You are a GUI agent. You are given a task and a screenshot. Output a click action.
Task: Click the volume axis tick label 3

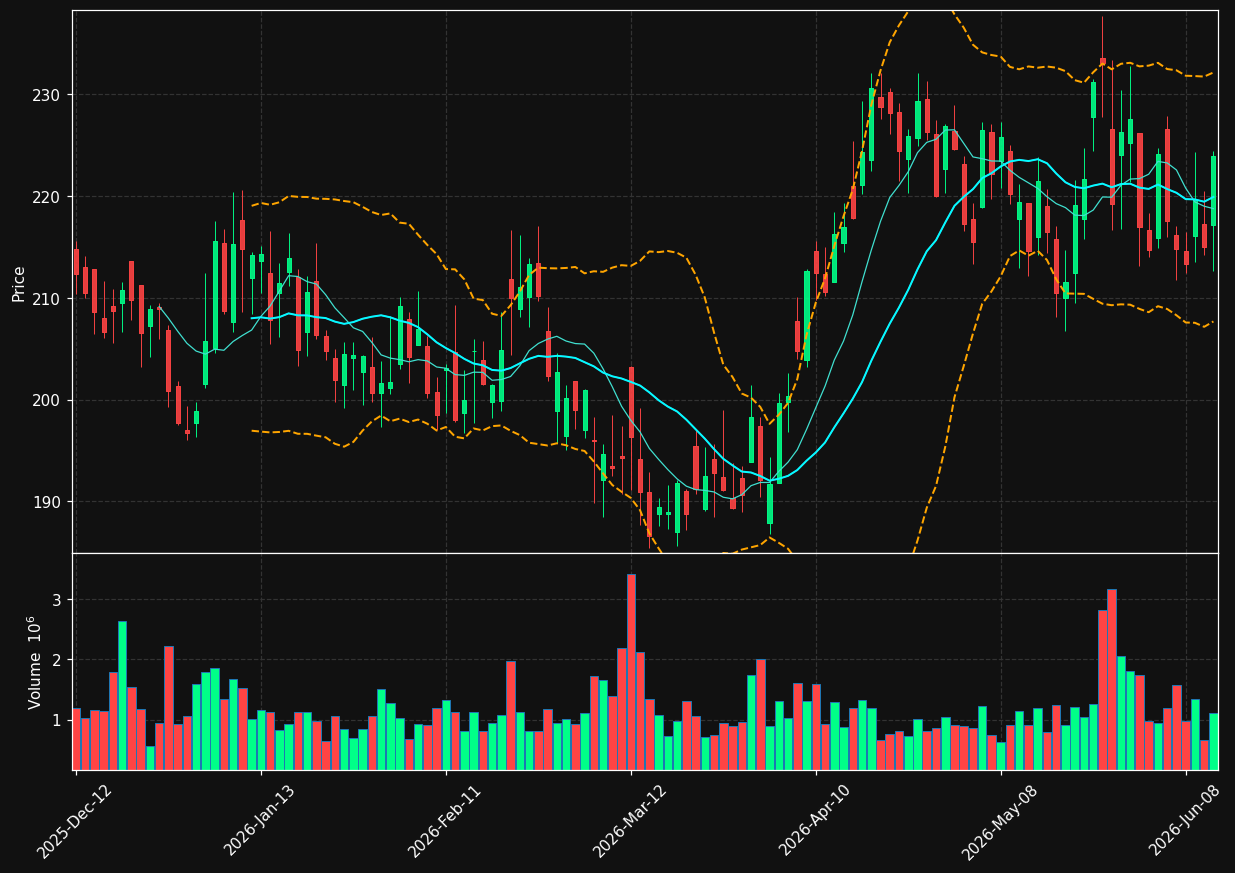tap(56, 600)
